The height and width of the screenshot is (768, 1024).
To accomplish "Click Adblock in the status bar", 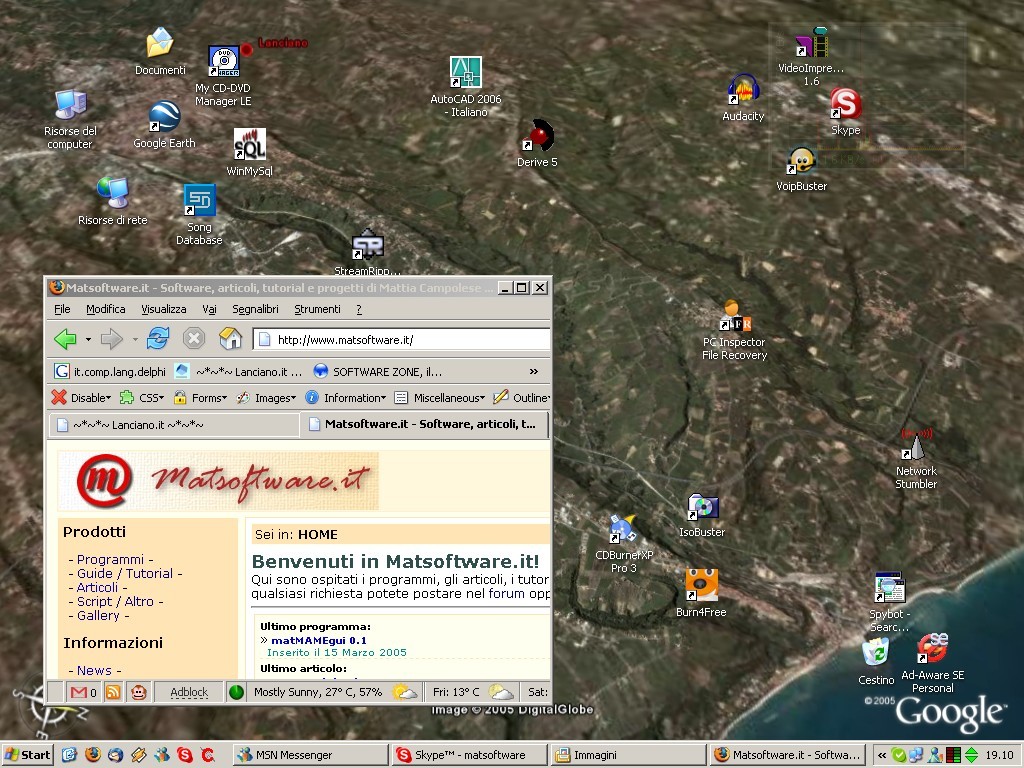I will click(189, 692).
